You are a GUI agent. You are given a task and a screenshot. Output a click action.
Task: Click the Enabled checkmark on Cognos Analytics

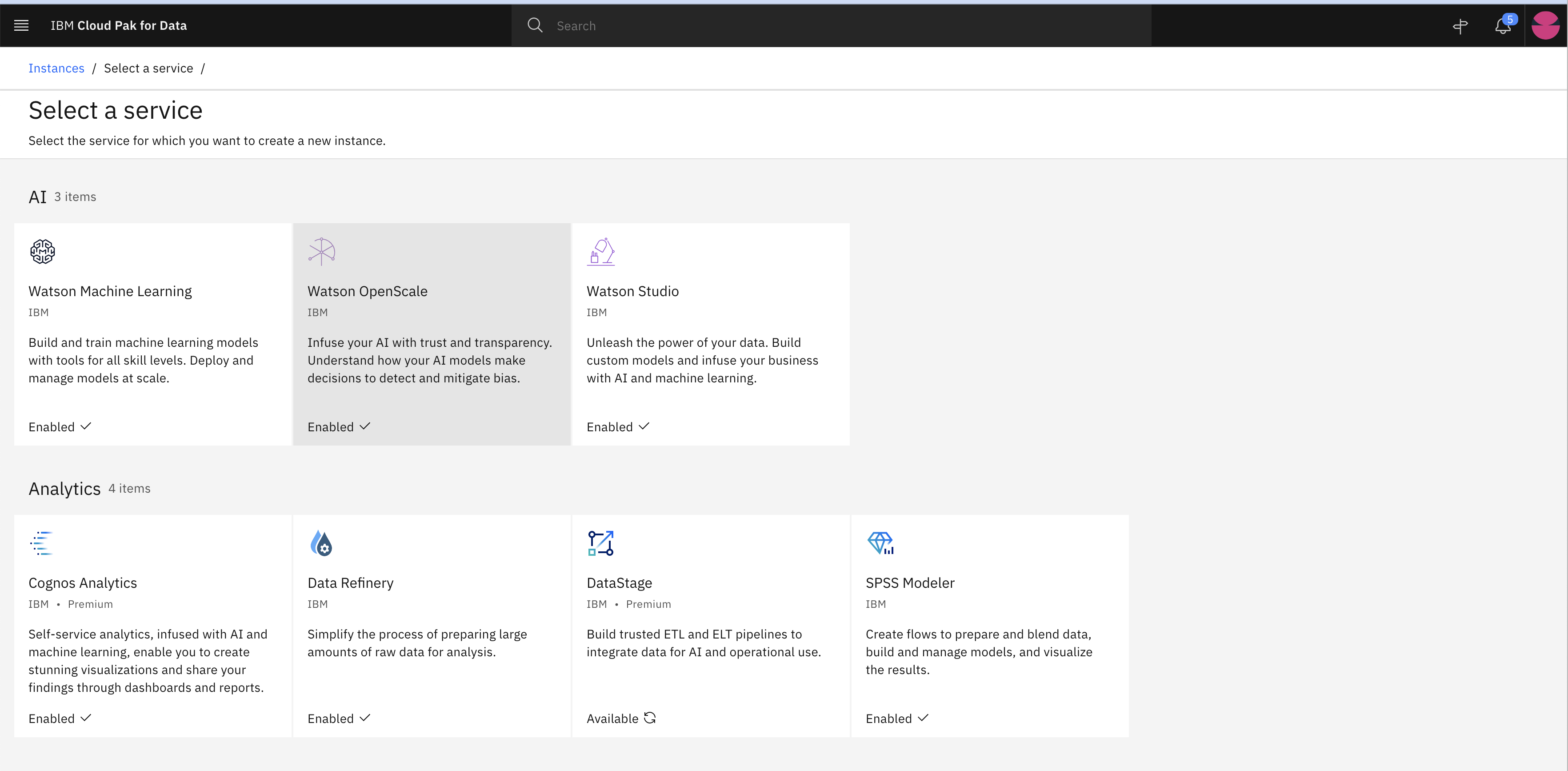(x=86, y=718)
